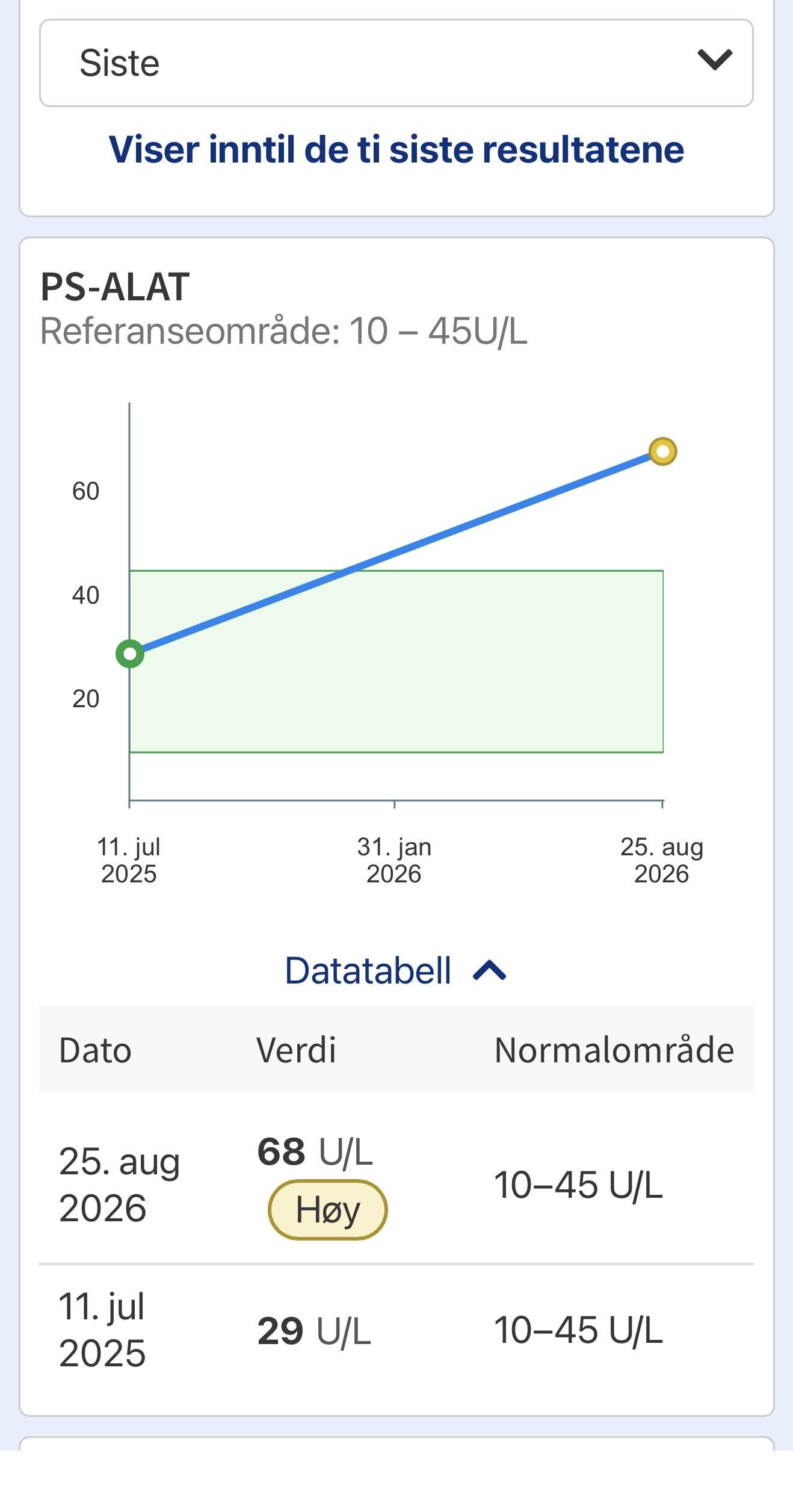
Task: Select the 25. aug 2026 table row date
Action: pyautogui.click(x=119, y=1185)
